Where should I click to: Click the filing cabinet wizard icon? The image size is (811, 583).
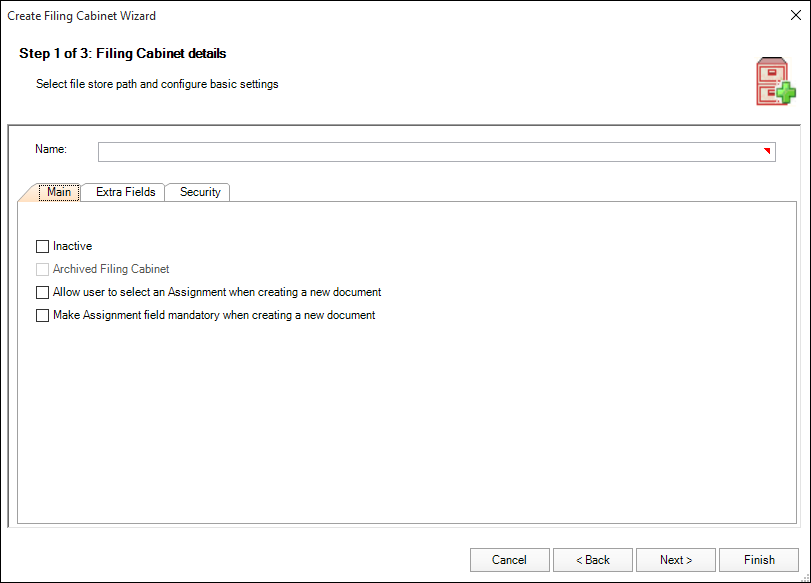point(775,82)
